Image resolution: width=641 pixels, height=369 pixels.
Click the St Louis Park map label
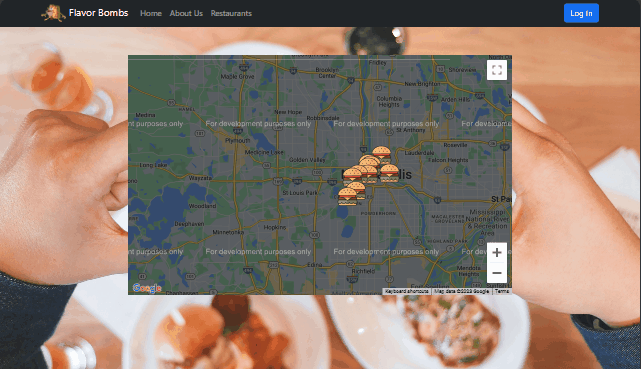coord(300,192)
